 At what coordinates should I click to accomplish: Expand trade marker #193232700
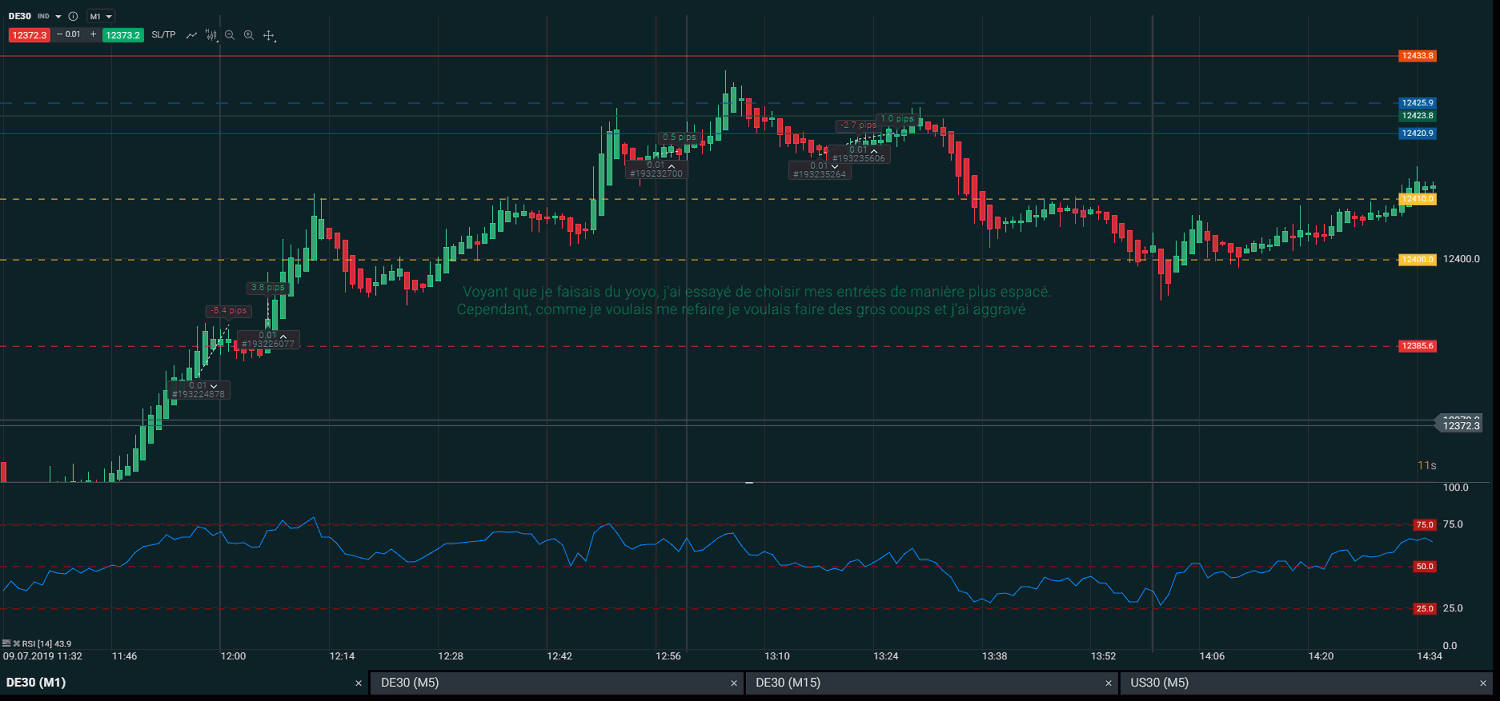point(672,165)
